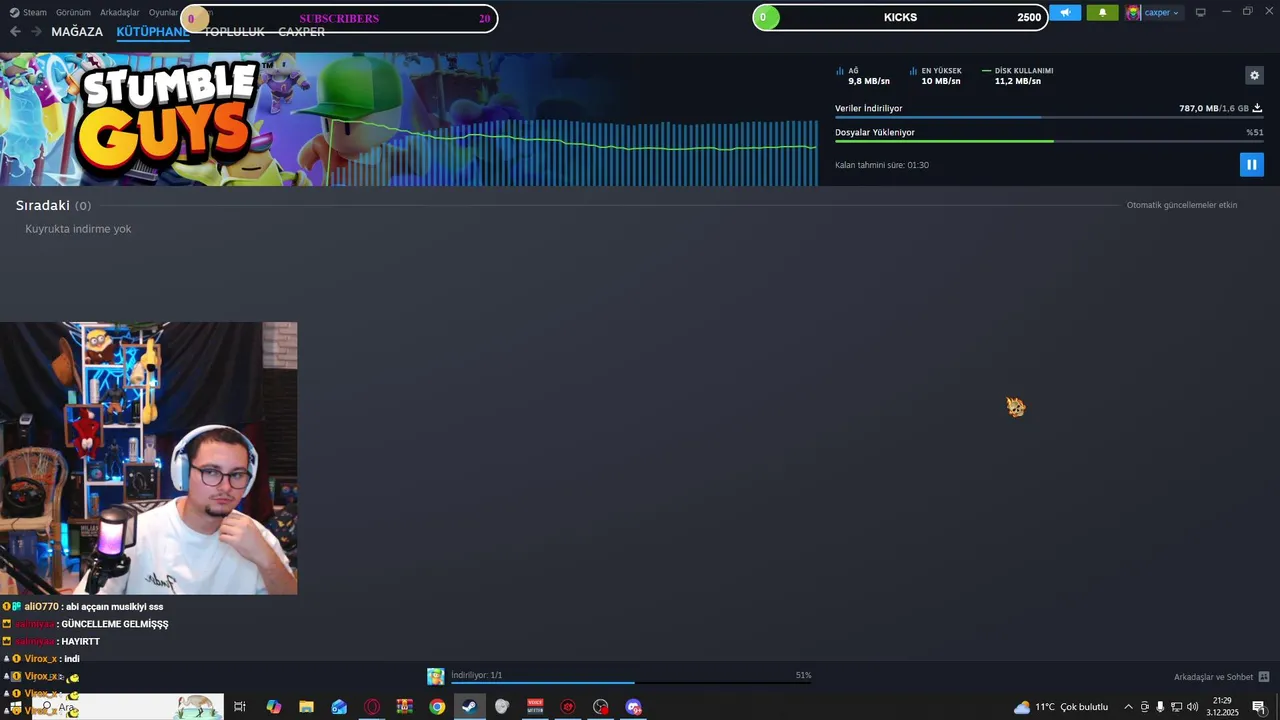This screenshot has width=1280, height=720.
Task: Switch to the TOPLULUK tab
Action: point(234,32)
